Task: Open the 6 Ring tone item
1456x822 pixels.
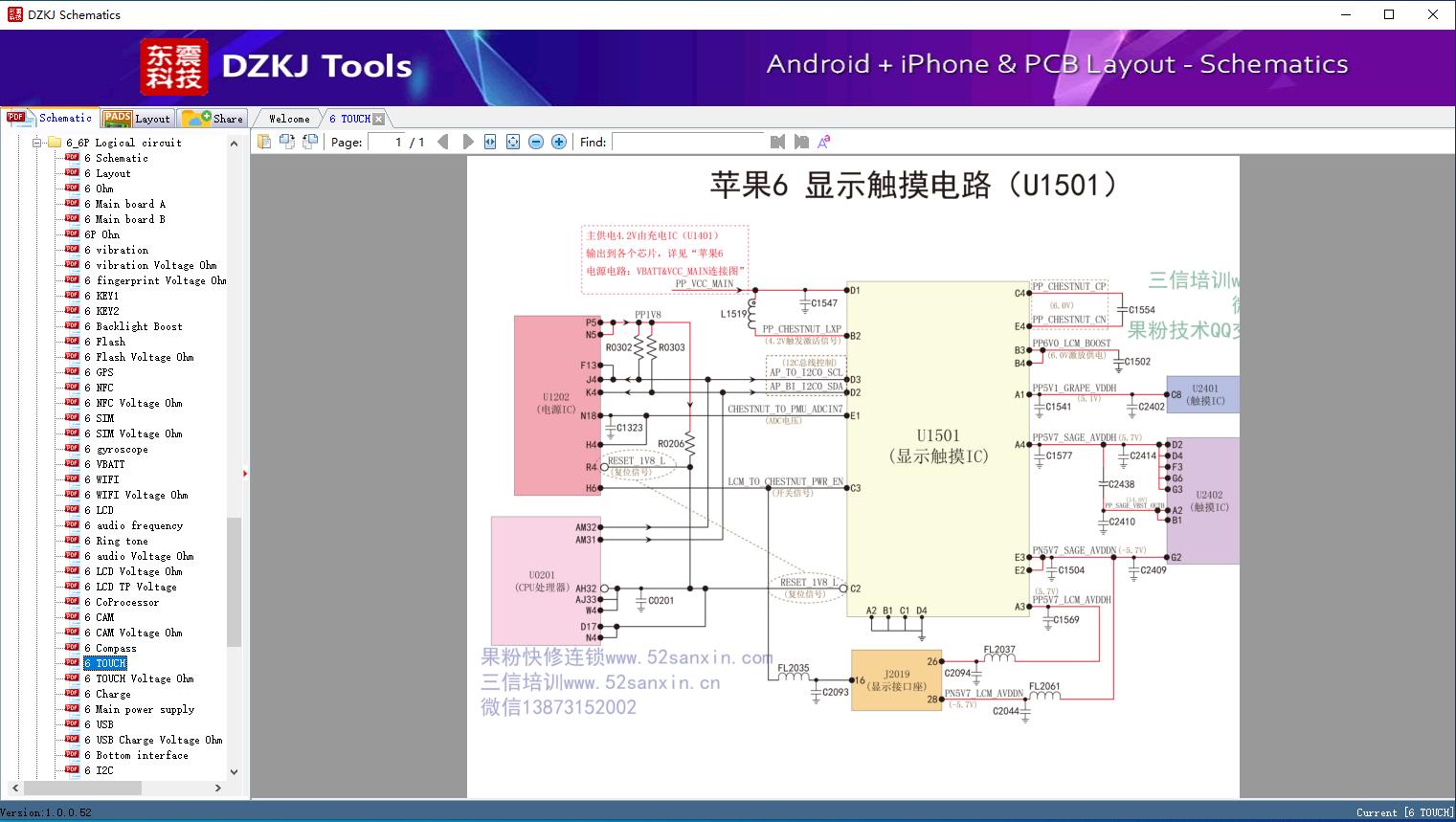Action: 116,541
